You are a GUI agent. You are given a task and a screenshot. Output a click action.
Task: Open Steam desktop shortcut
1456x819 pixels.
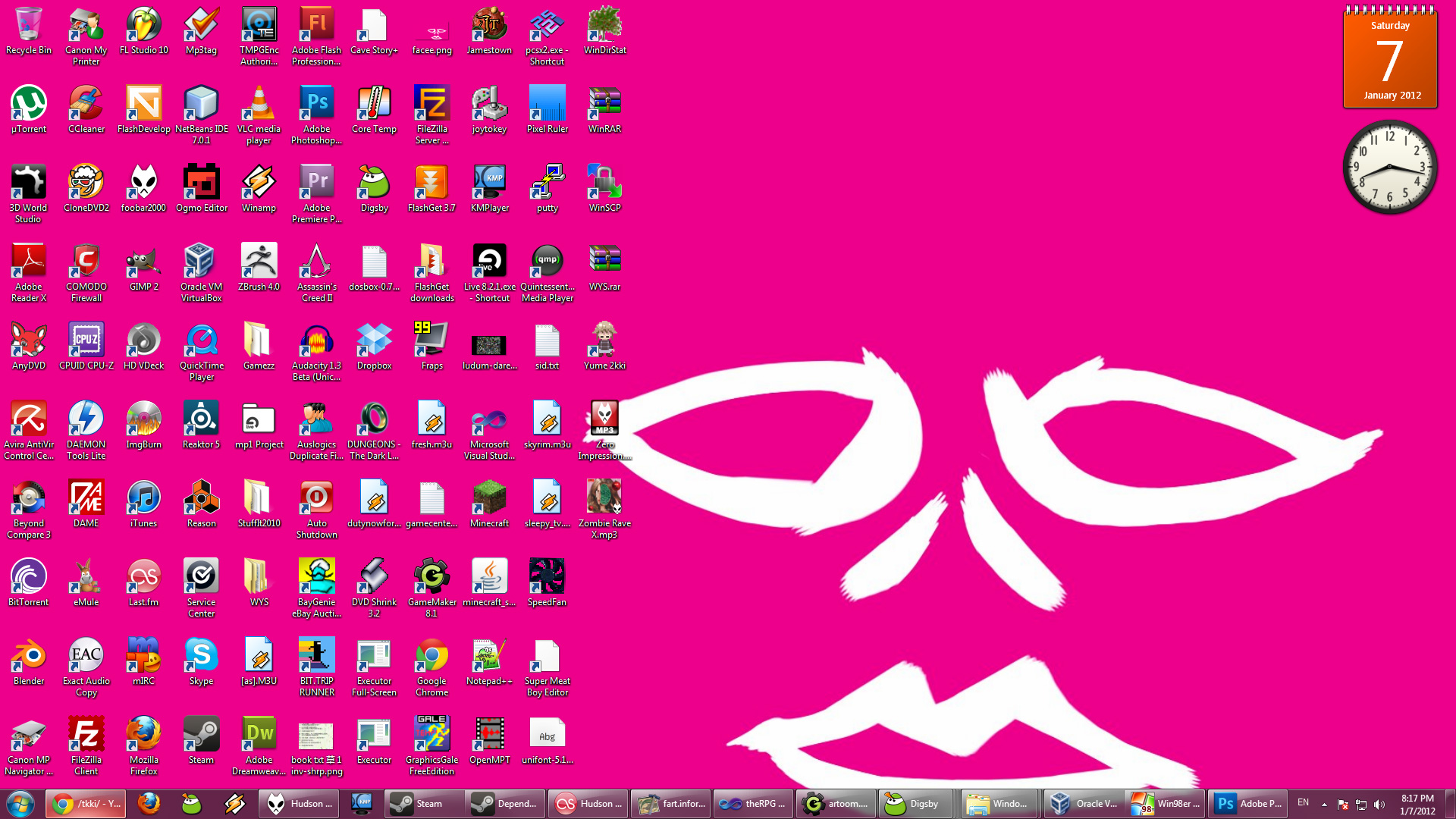point(202,741)
